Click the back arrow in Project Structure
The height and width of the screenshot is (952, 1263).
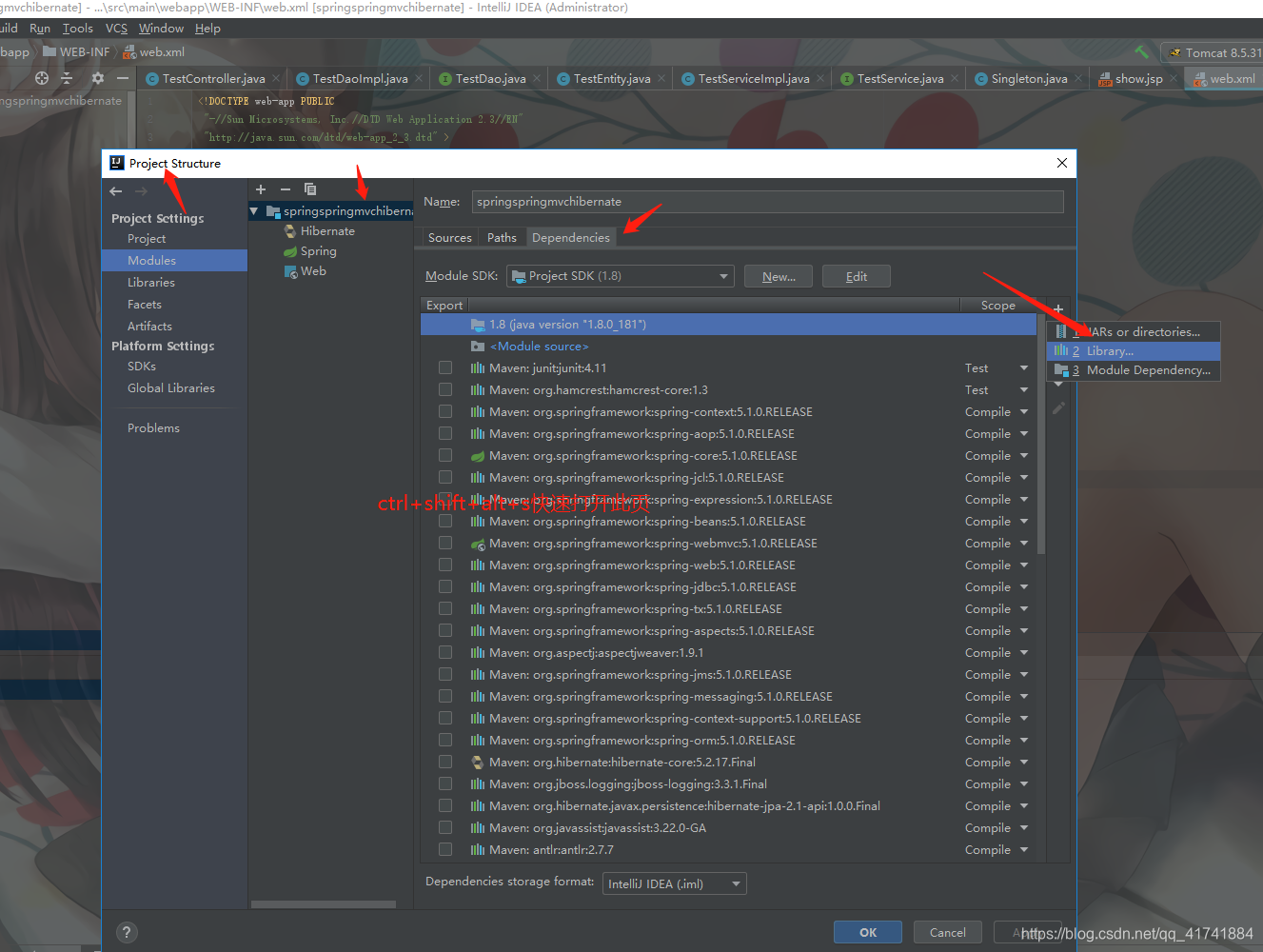point(116,191)
